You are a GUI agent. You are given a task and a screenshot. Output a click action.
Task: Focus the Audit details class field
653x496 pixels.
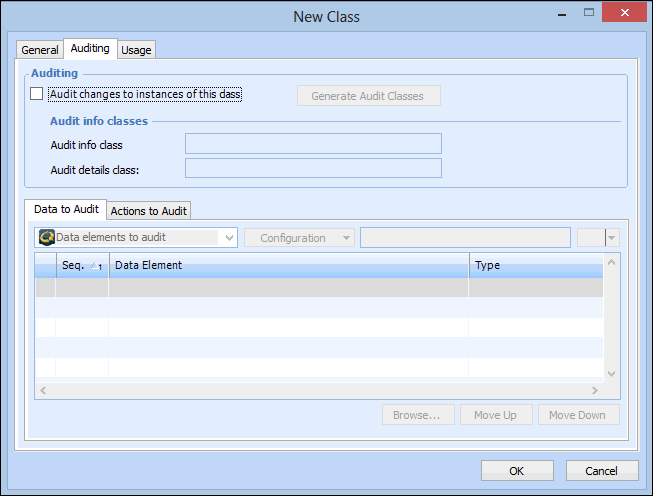pyautogui.click(x=313, y=169)
